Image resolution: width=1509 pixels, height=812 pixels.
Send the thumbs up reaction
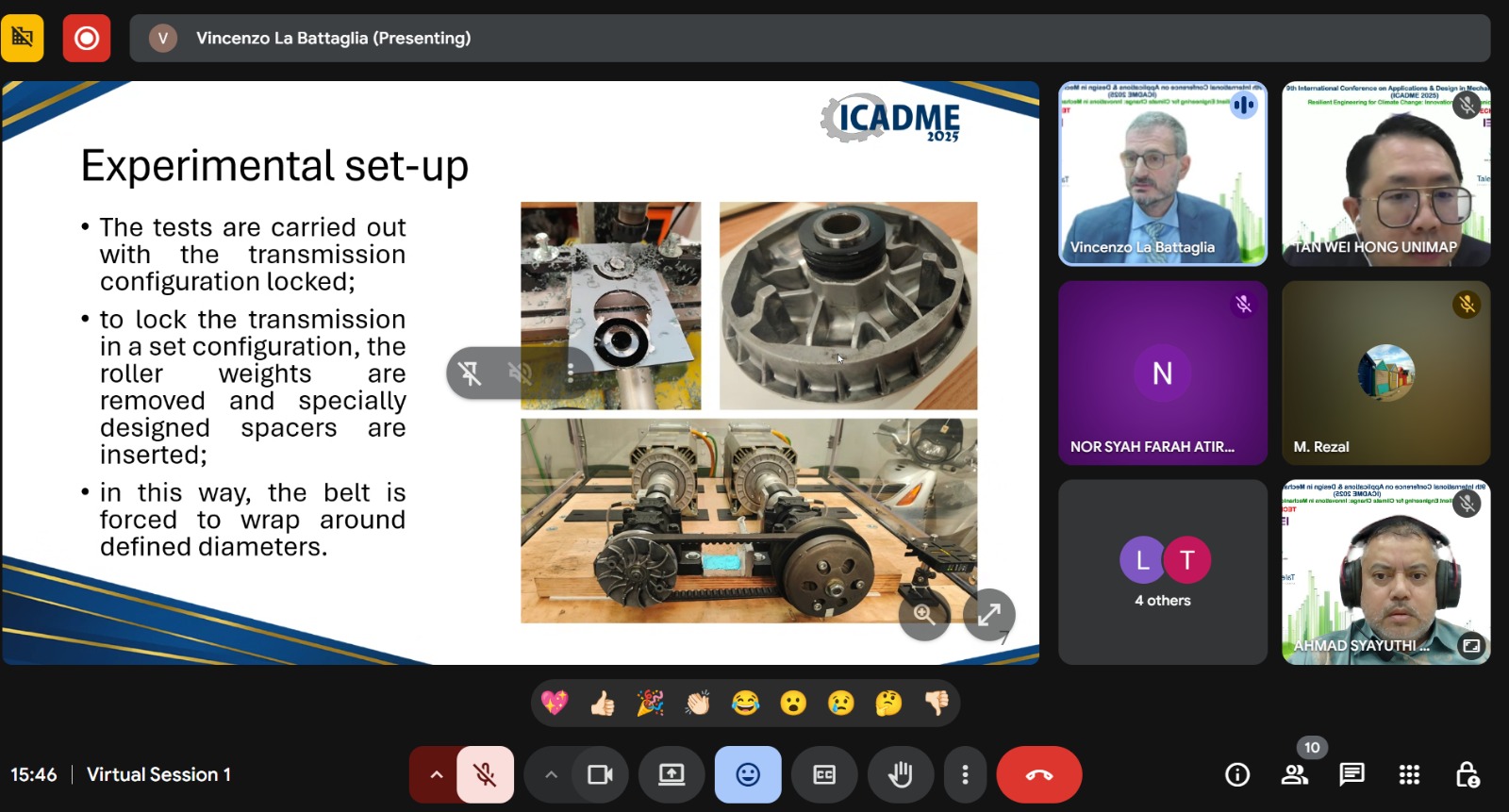coord(603,704)
